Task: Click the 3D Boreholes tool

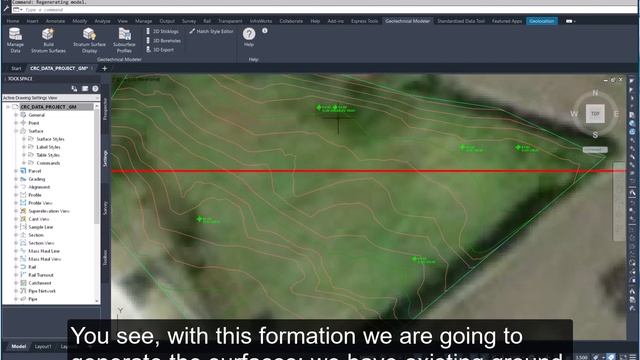Action: [163, 41]
